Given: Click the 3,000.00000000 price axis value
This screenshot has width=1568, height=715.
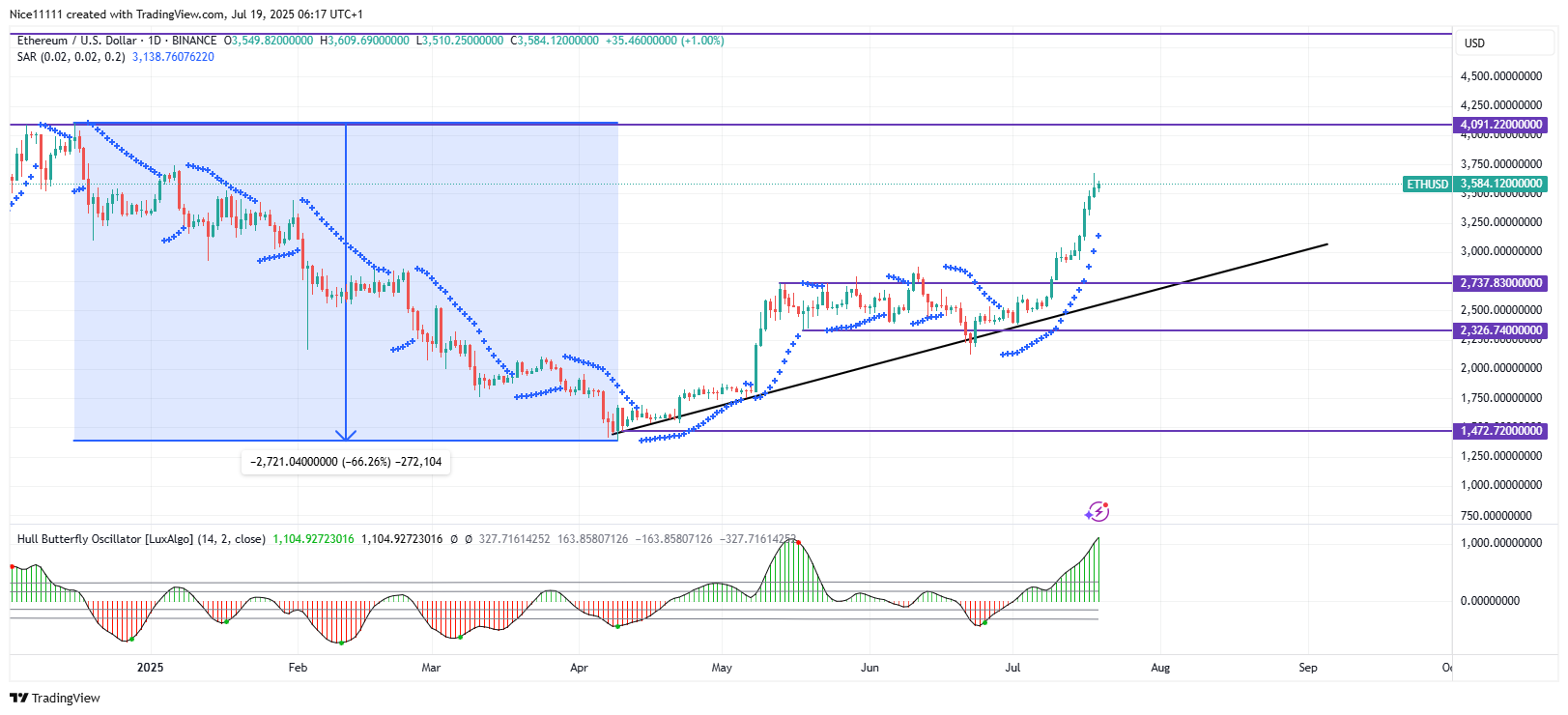Looking at the screenshot, I should [x=1501, y=251].
